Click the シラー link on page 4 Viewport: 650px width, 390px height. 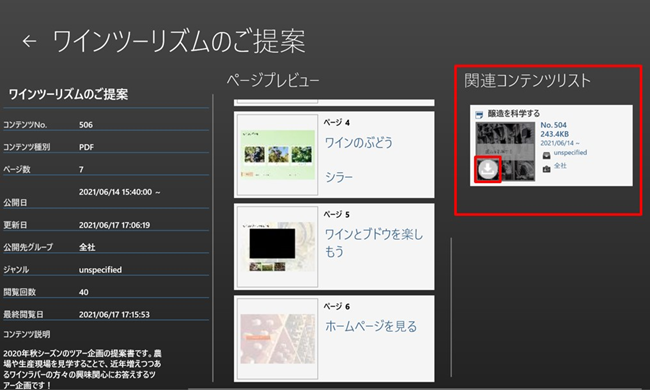339,177
